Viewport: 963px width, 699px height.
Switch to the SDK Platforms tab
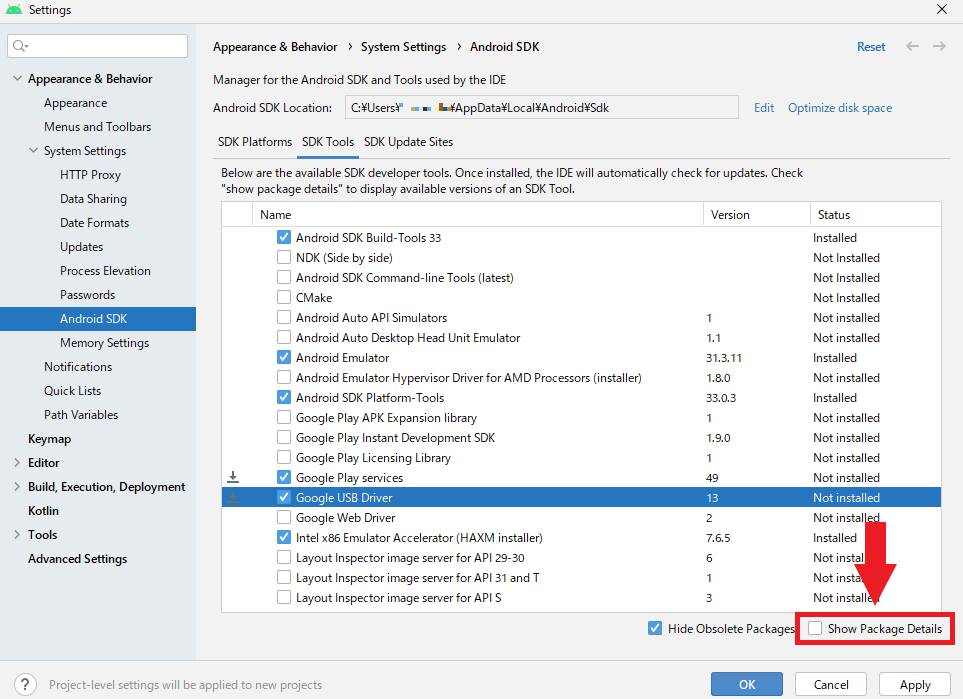tap(254, 141)
